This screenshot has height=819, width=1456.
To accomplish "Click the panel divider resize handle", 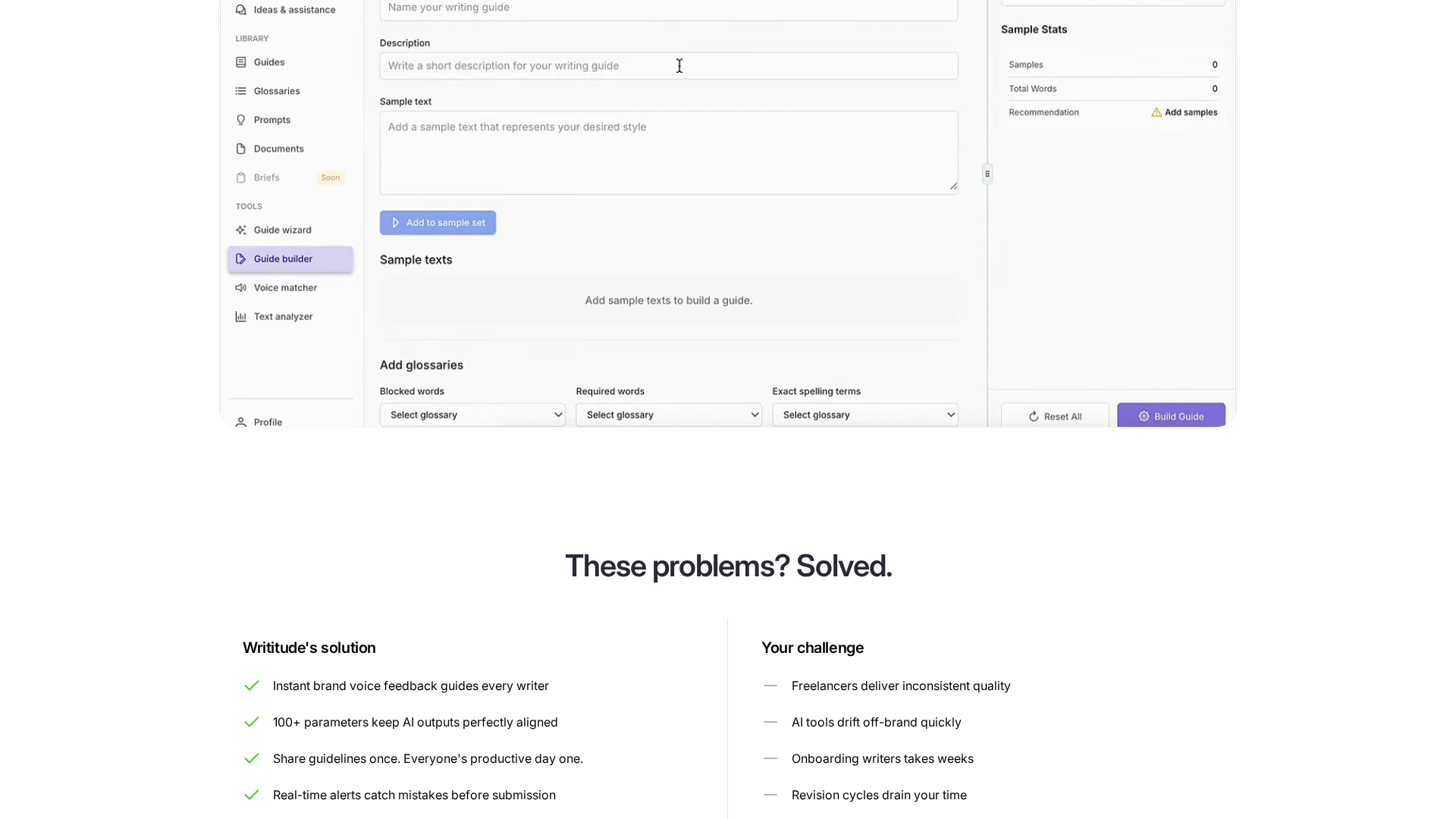I will coord(987,174).
